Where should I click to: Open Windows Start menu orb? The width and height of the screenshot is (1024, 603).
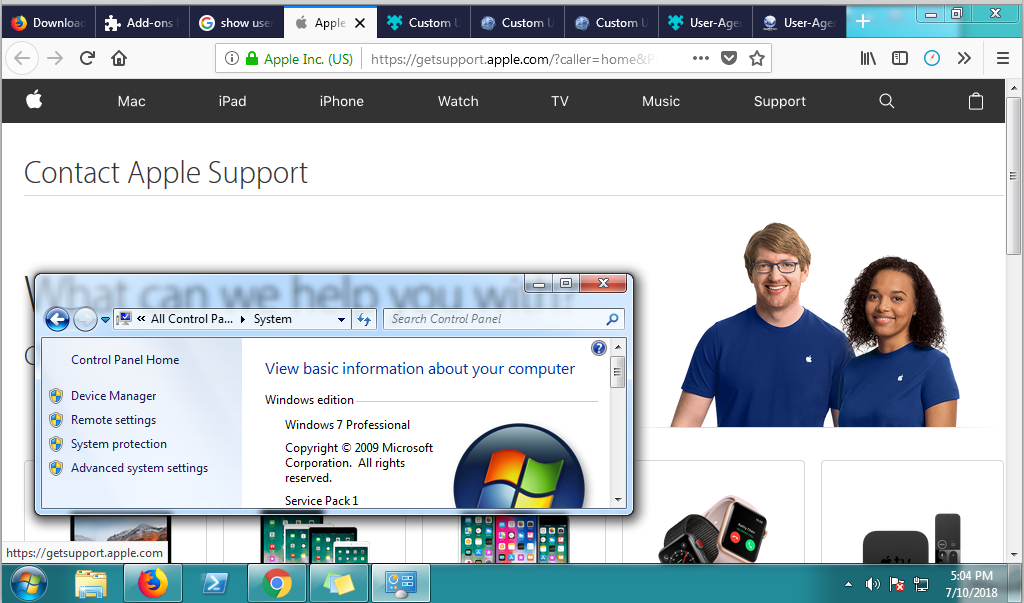tap(29, 583)
